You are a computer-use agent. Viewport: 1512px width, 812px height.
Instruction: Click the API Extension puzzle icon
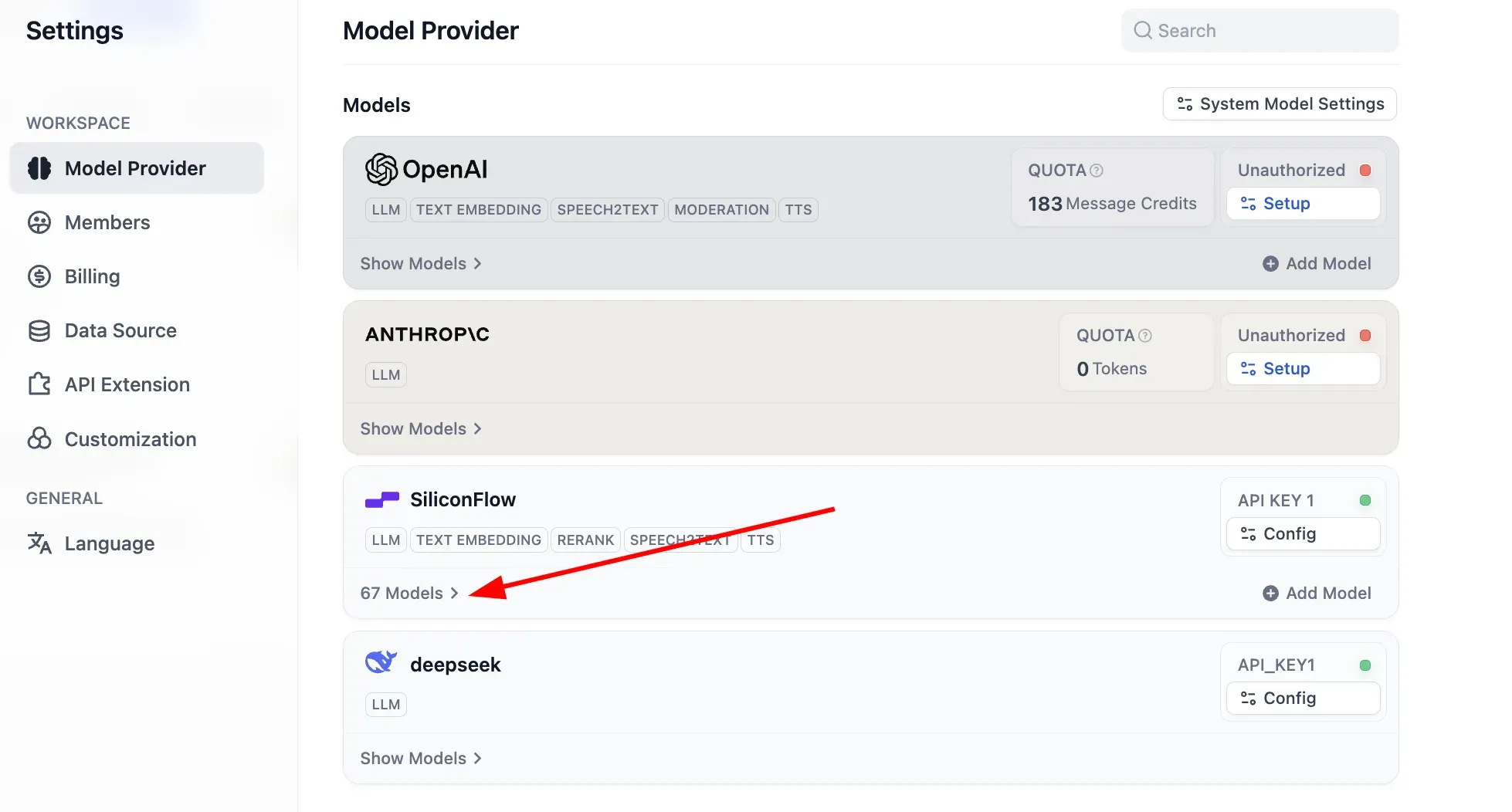pyautogui.click(x=39, y=384)
